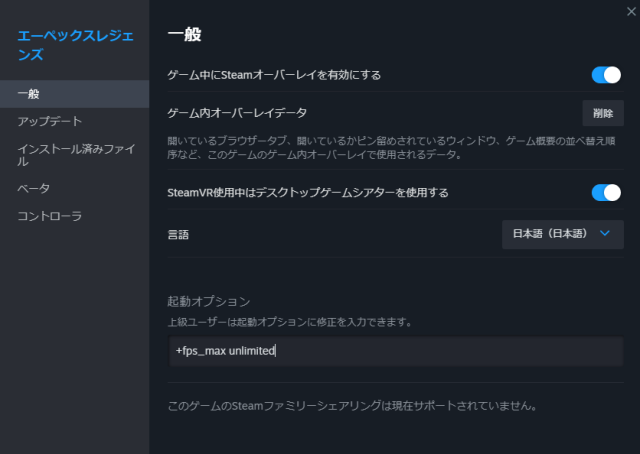Viewport: 640px width, 454px height.
Task: Click the 削除 button for overlay data
Action: pyautogui.click(x=603, y=113)
